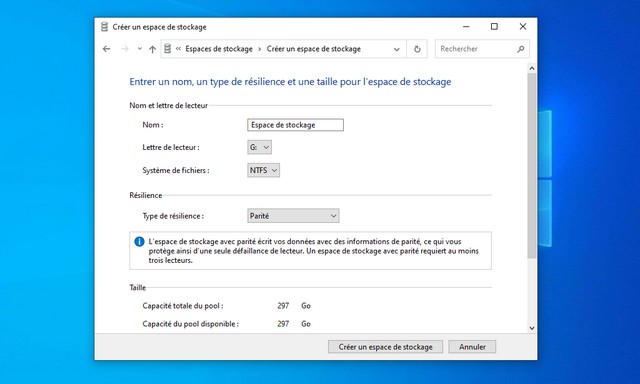Open recent locations chevron beside forward arrow
Image resolution: width=640 pixels, height=384 pixels.
140,49
